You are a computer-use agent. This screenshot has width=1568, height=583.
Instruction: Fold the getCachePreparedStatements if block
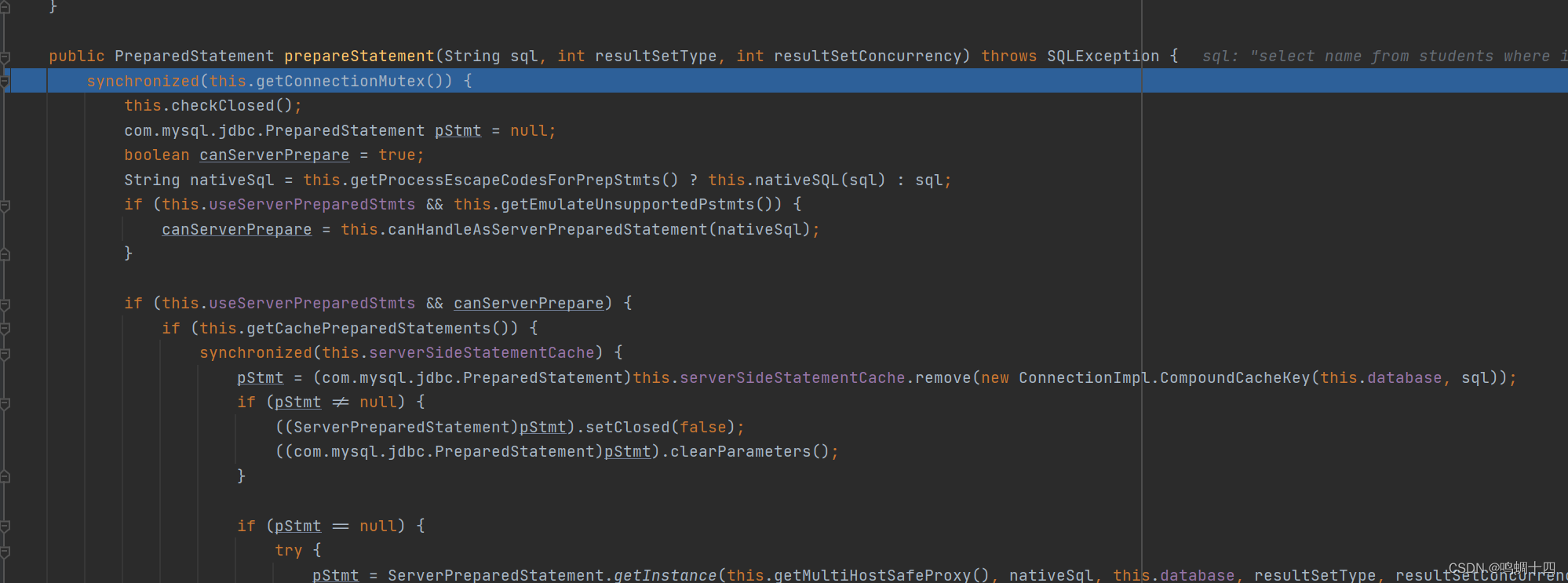[5, 329]
